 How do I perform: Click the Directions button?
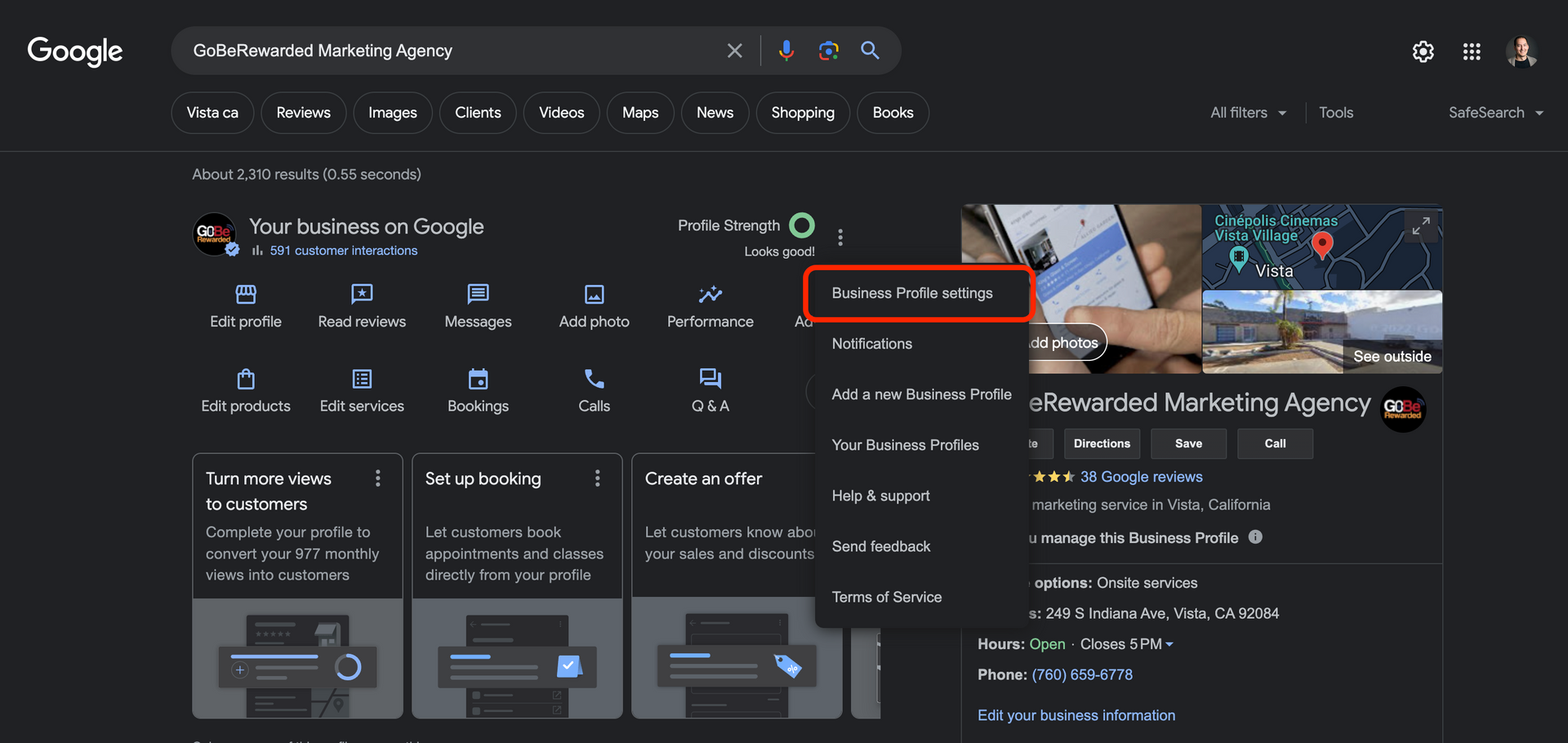(1102, 443)
